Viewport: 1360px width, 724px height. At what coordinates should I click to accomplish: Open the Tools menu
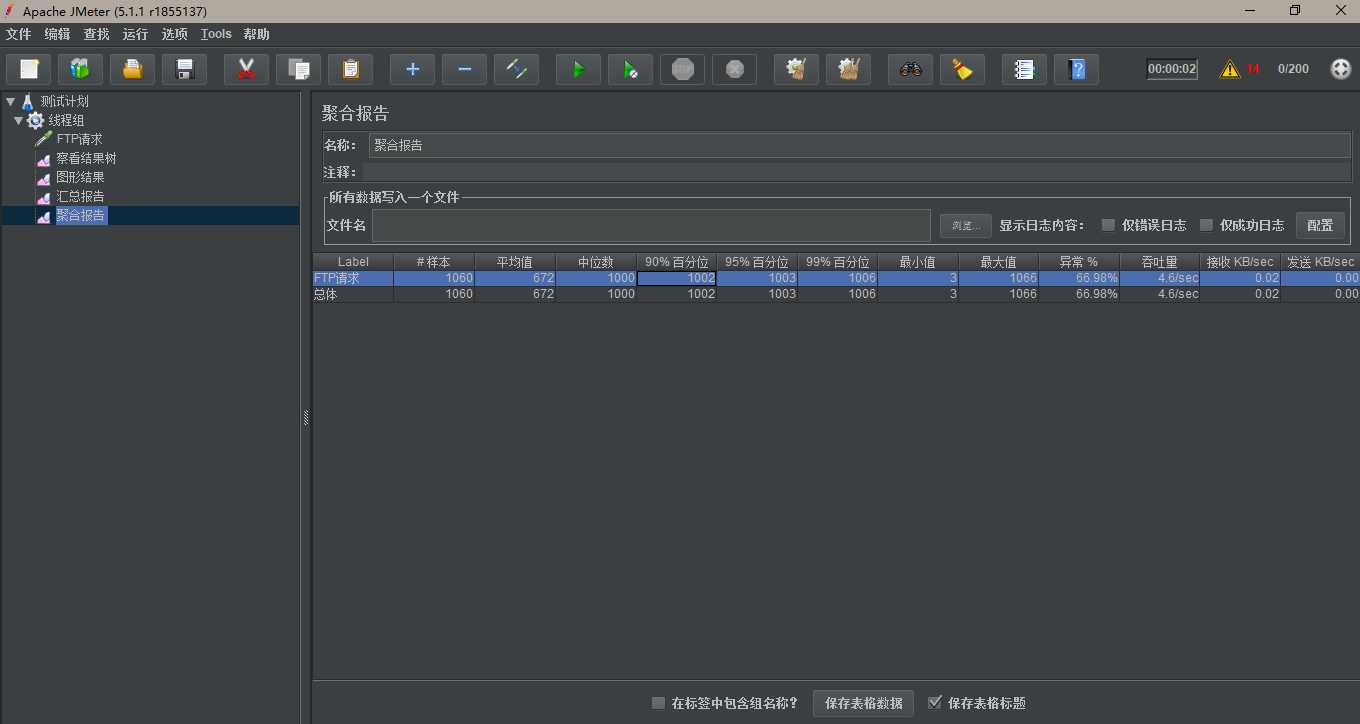coord(216,34)
